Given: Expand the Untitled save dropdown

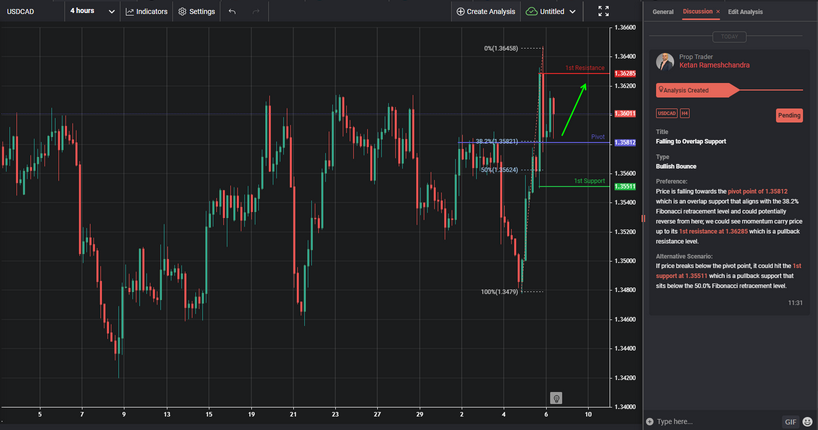Looking at the screenshot, I should click(572, 11).
